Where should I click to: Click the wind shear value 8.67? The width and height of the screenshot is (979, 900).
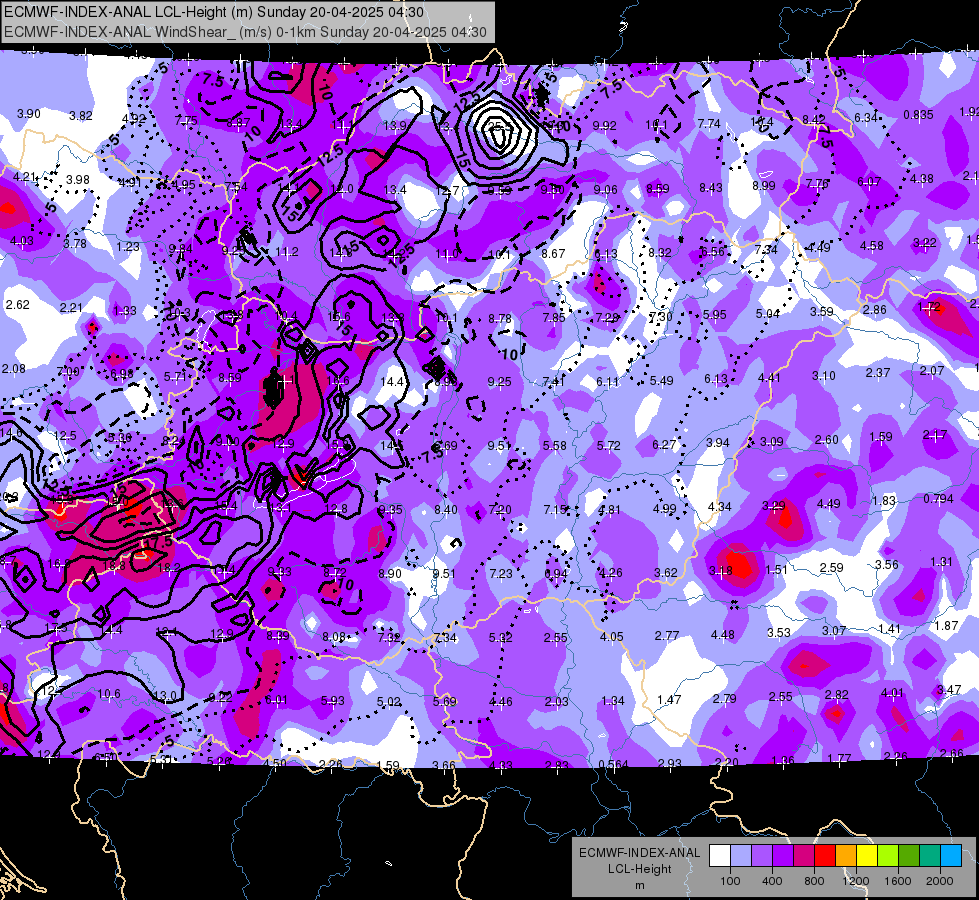(553, 254)
